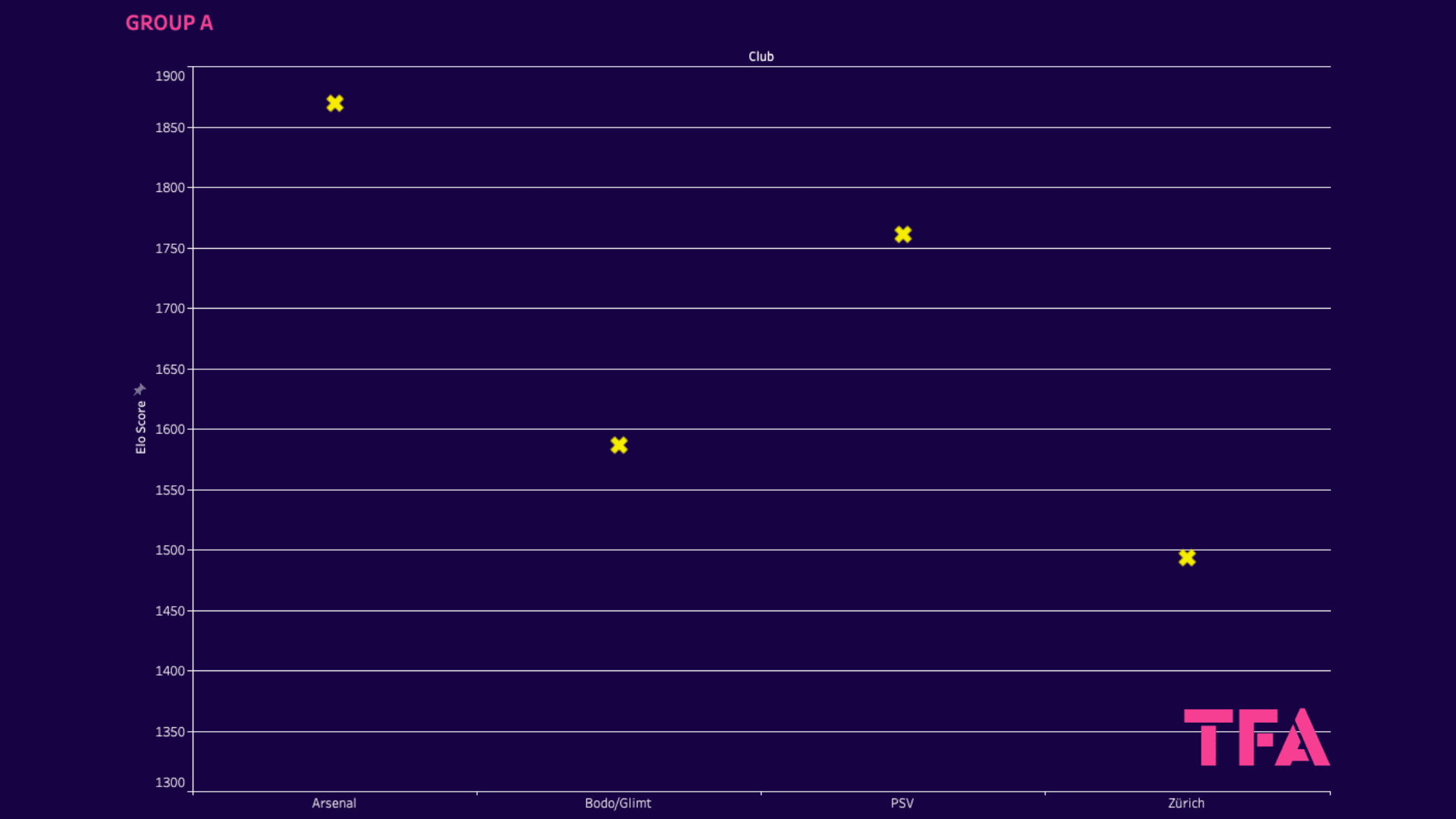Select the Arsenal club label

pos(334,803)
